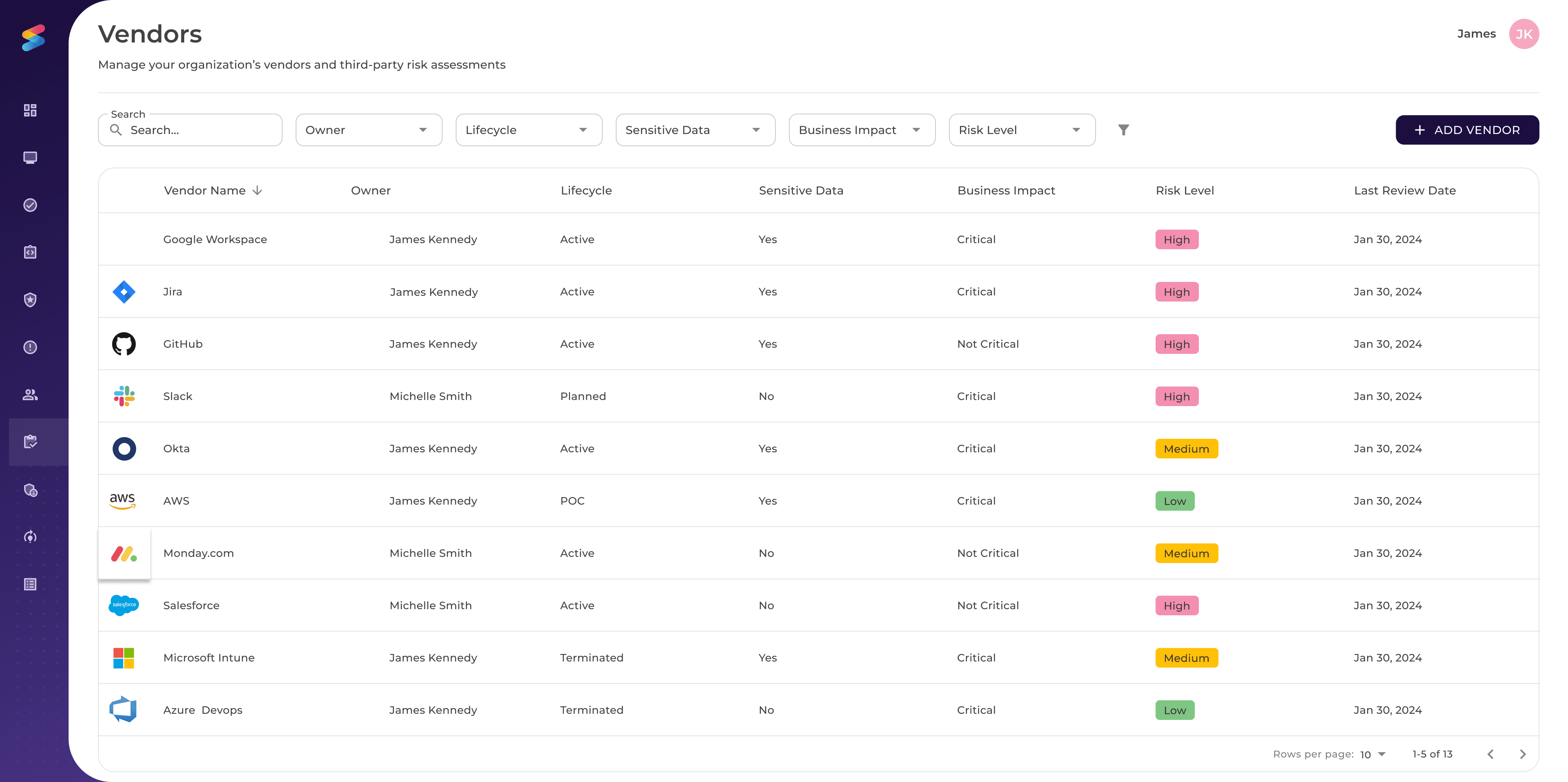Sort by Vendor Name arrow
Screen dimensions: 1568x782
[258, 191]
